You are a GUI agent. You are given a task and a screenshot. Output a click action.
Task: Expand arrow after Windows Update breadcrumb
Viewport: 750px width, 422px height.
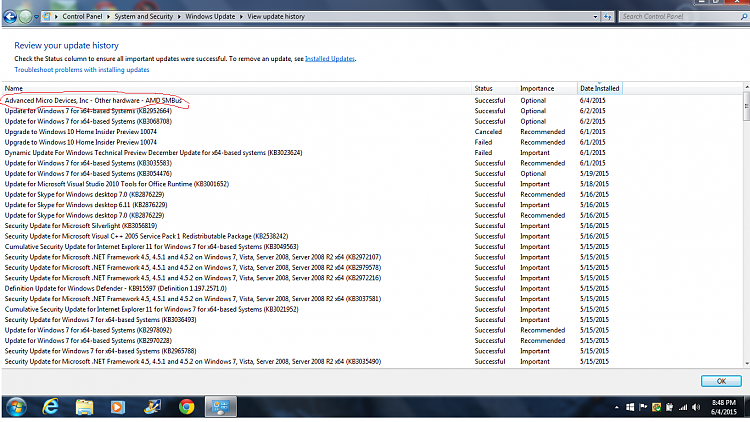[241, 16]
